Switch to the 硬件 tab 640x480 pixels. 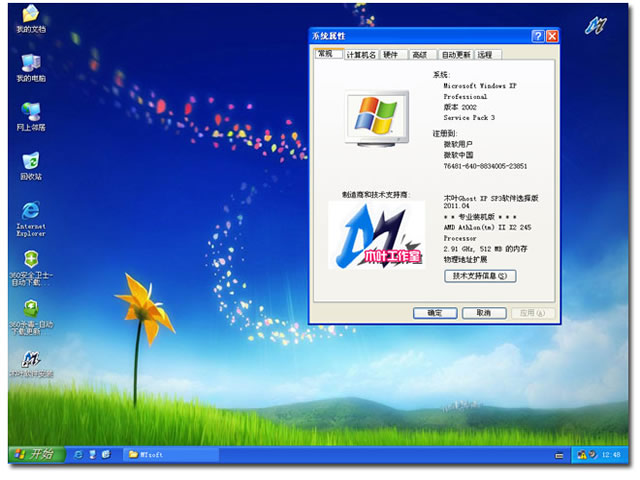393,55
